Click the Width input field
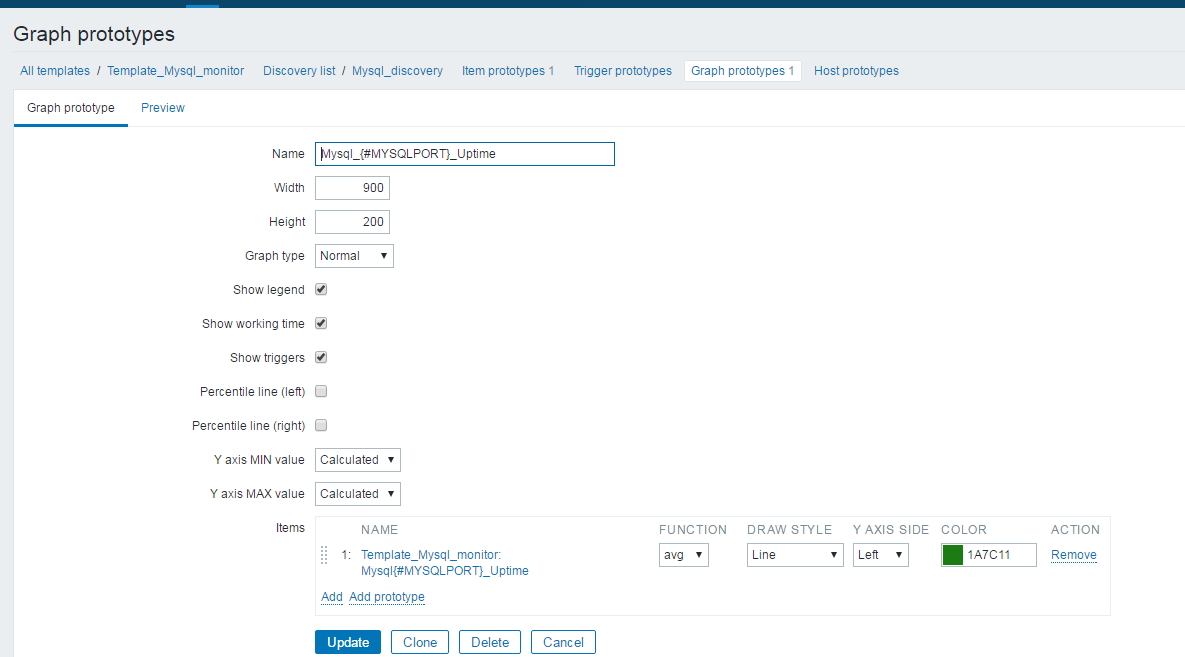This screenshot has height=657, width=1185. [x=352, y=188]
